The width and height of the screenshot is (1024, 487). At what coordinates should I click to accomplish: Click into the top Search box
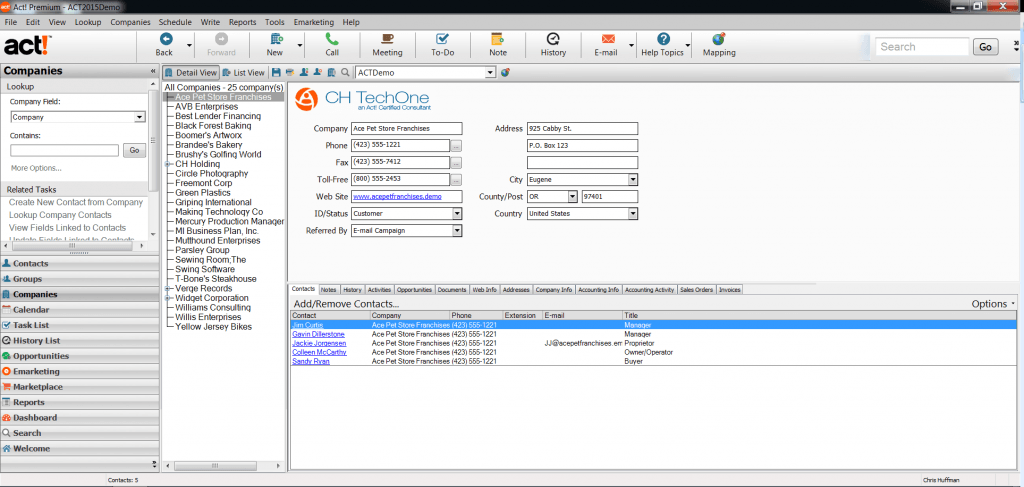[x=922, y=47]
